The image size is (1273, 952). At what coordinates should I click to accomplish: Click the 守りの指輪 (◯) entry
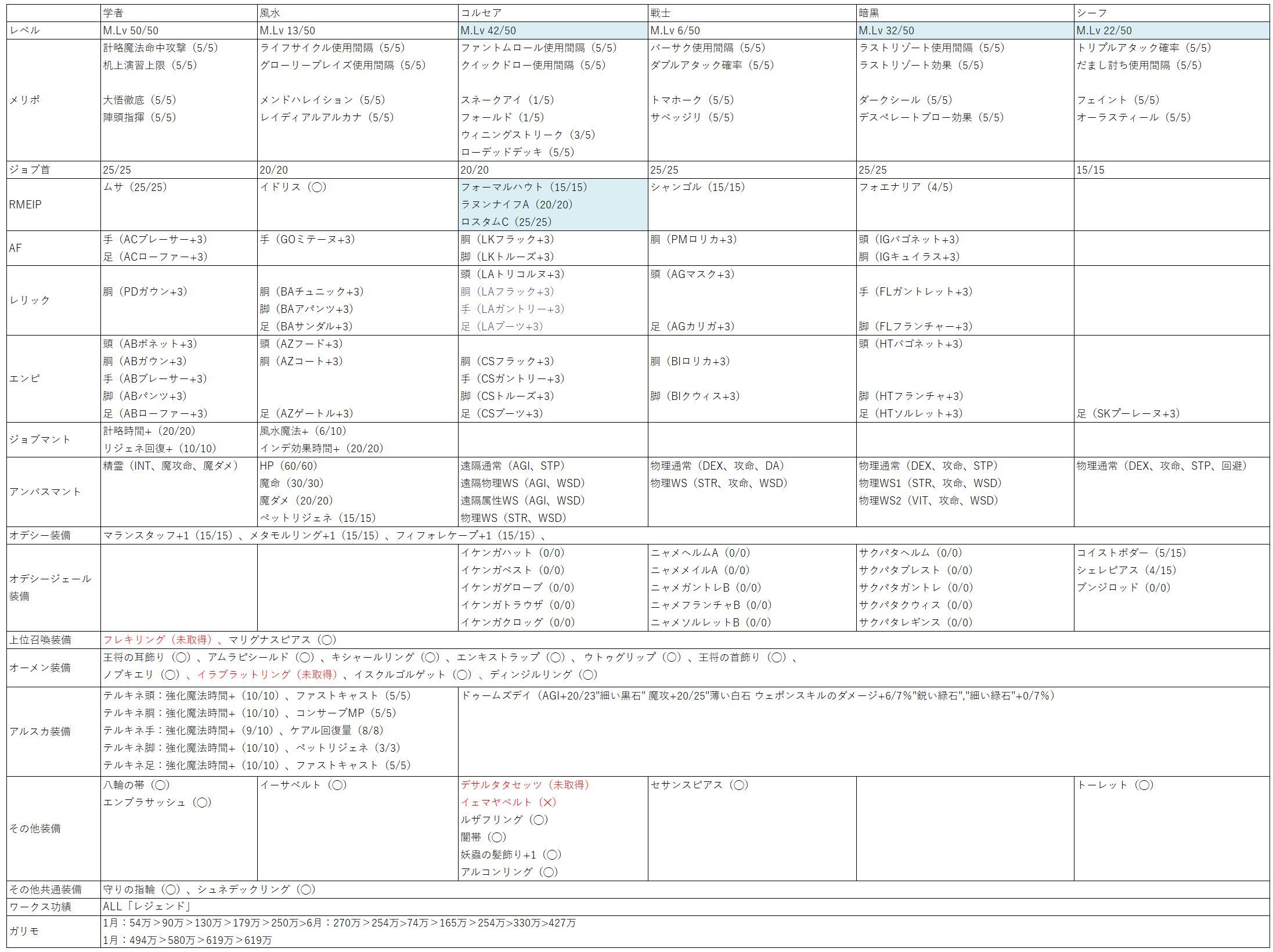[x=142, y=889]
